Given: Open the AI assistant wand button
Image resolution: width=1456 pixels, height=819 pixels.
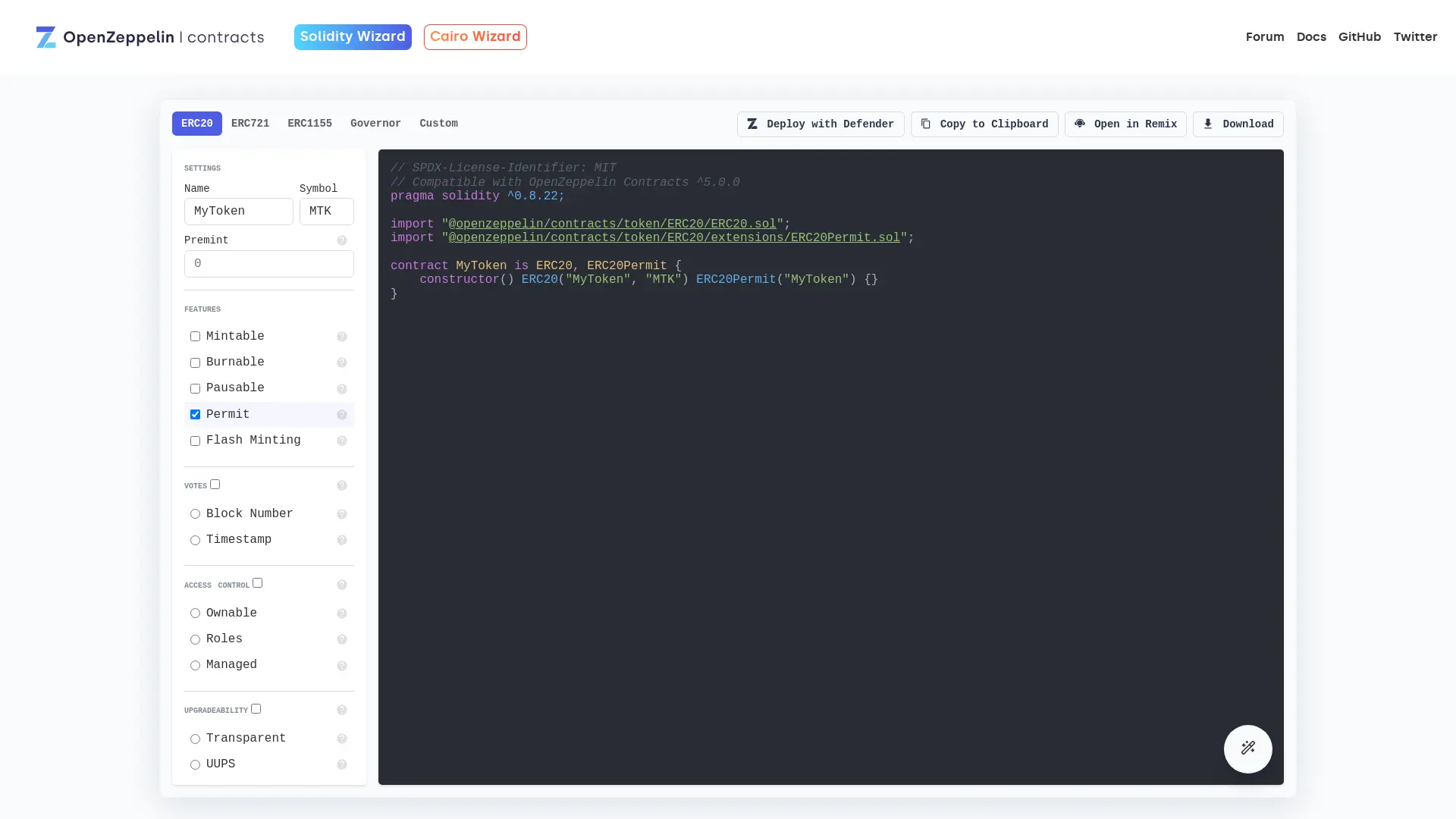Looking at the screenshot, I should (1247, 748).
